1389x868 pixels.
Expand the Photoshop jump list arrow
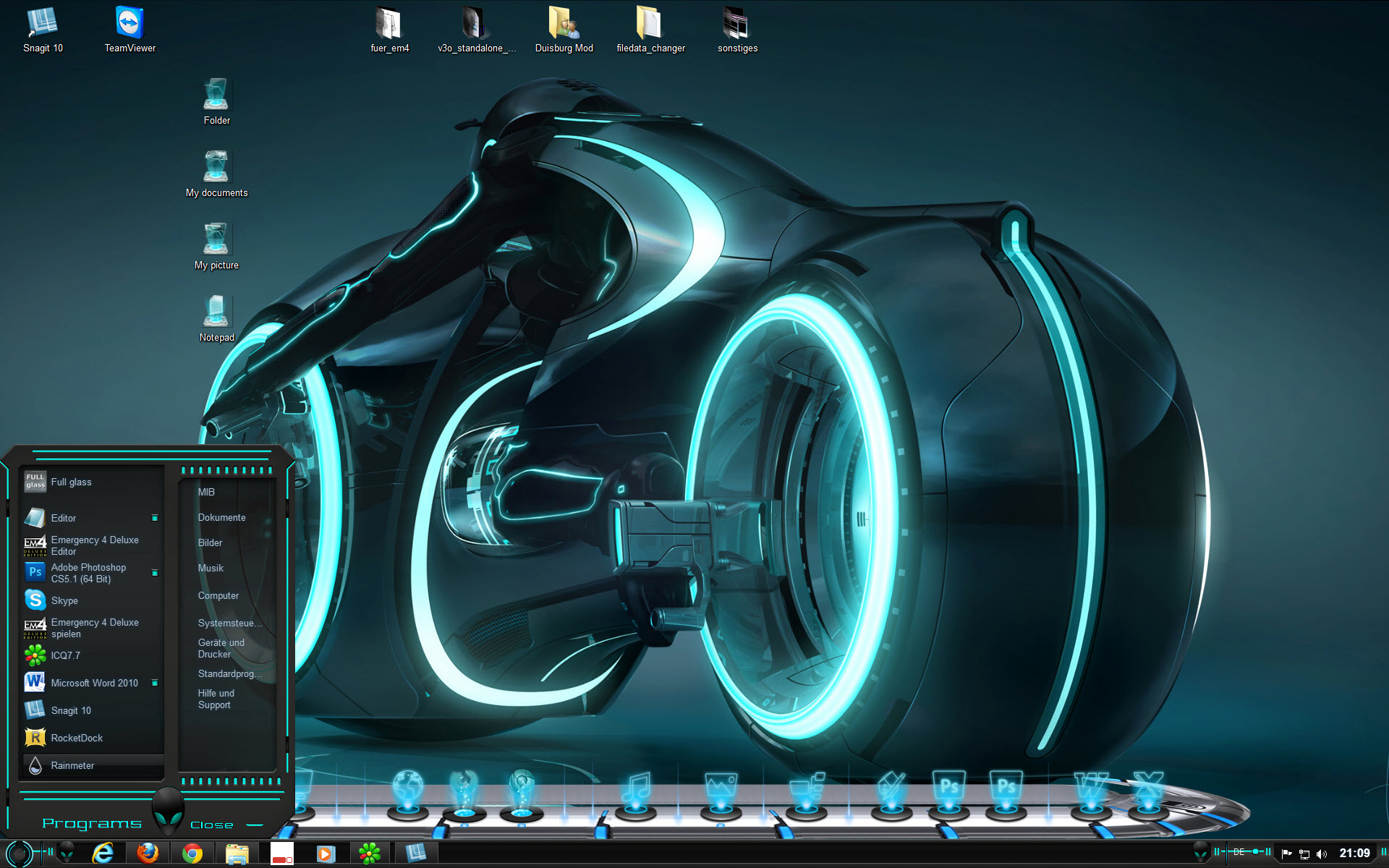[155, 573]
